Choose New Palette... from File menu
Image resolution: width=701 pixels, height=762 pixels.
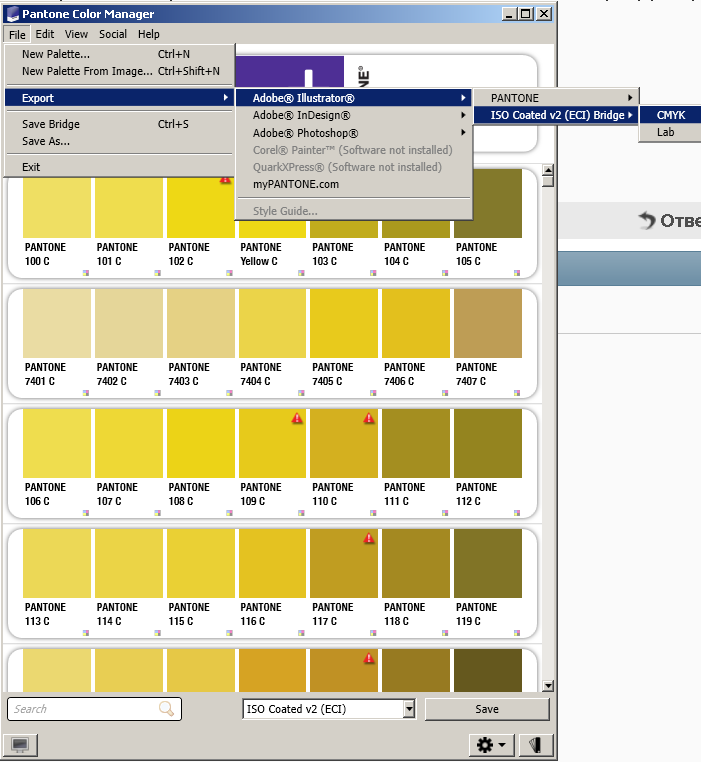119,54
